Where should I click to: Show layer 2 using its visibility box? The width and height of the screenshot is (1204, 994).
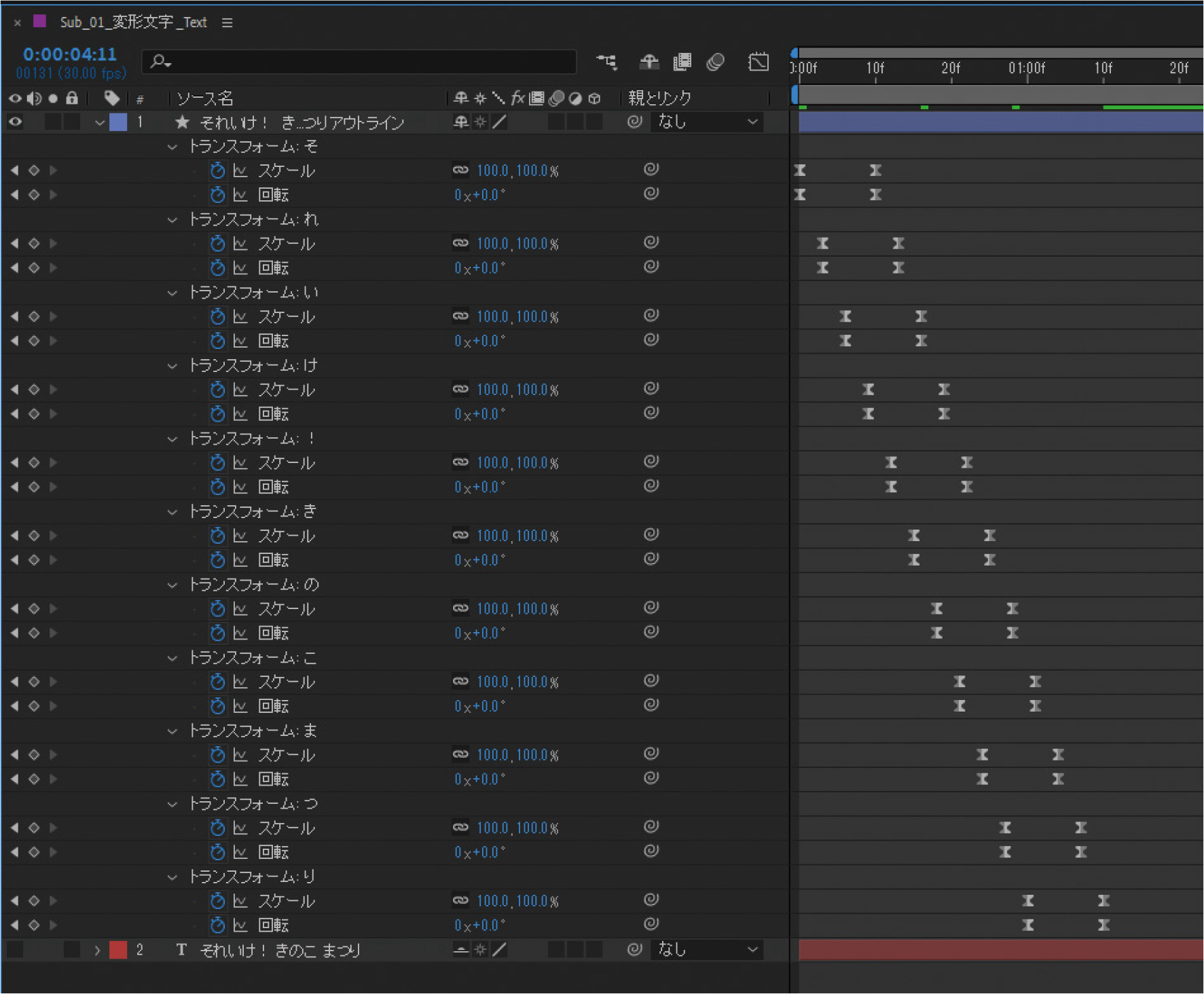click(x=15, y=950)
